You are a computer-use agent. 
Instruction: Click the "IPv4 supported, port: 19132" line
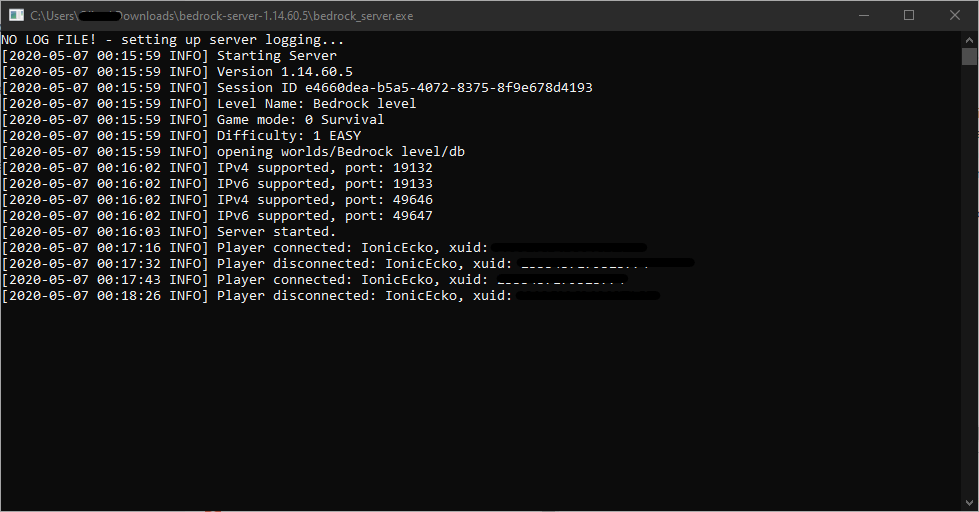click(324, 168)
